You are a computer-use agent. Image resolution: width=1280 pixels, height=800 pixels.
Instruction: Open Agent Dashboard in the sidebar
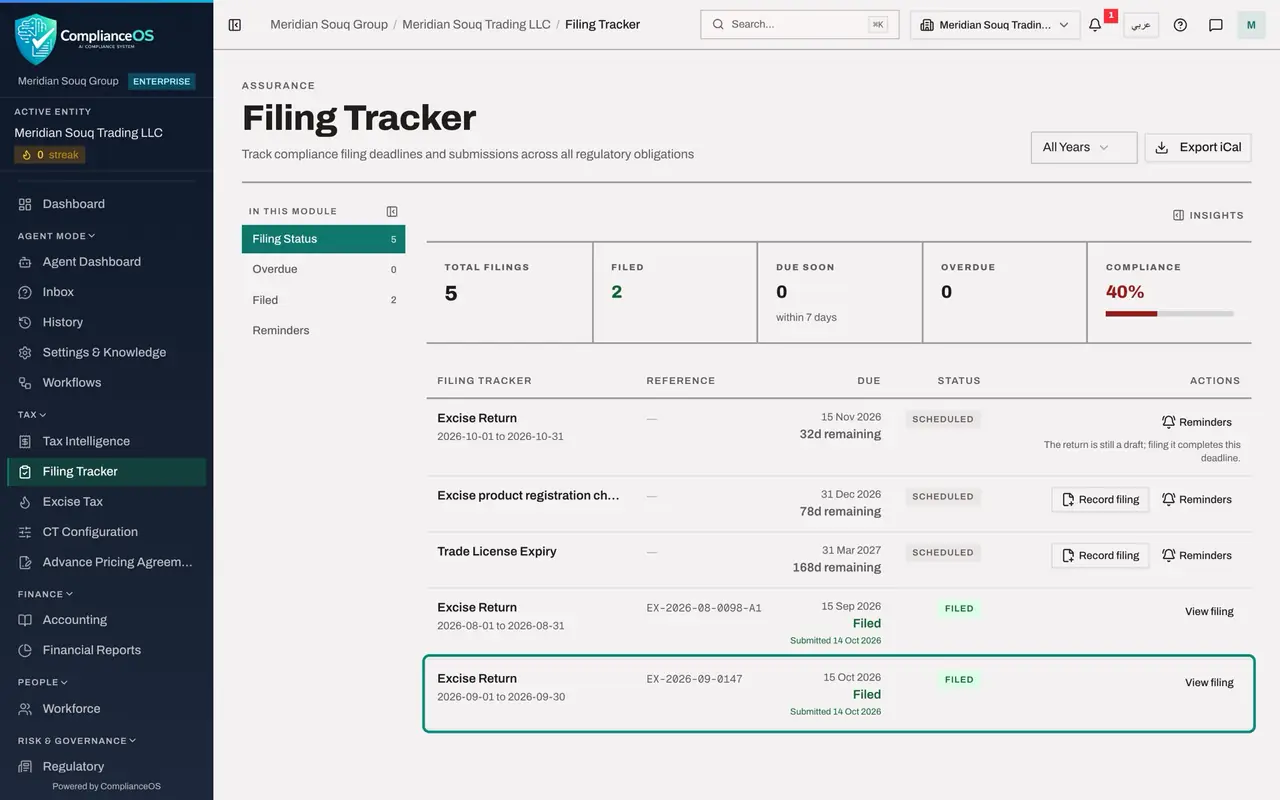pyautogui.click(x=107, y=262)
